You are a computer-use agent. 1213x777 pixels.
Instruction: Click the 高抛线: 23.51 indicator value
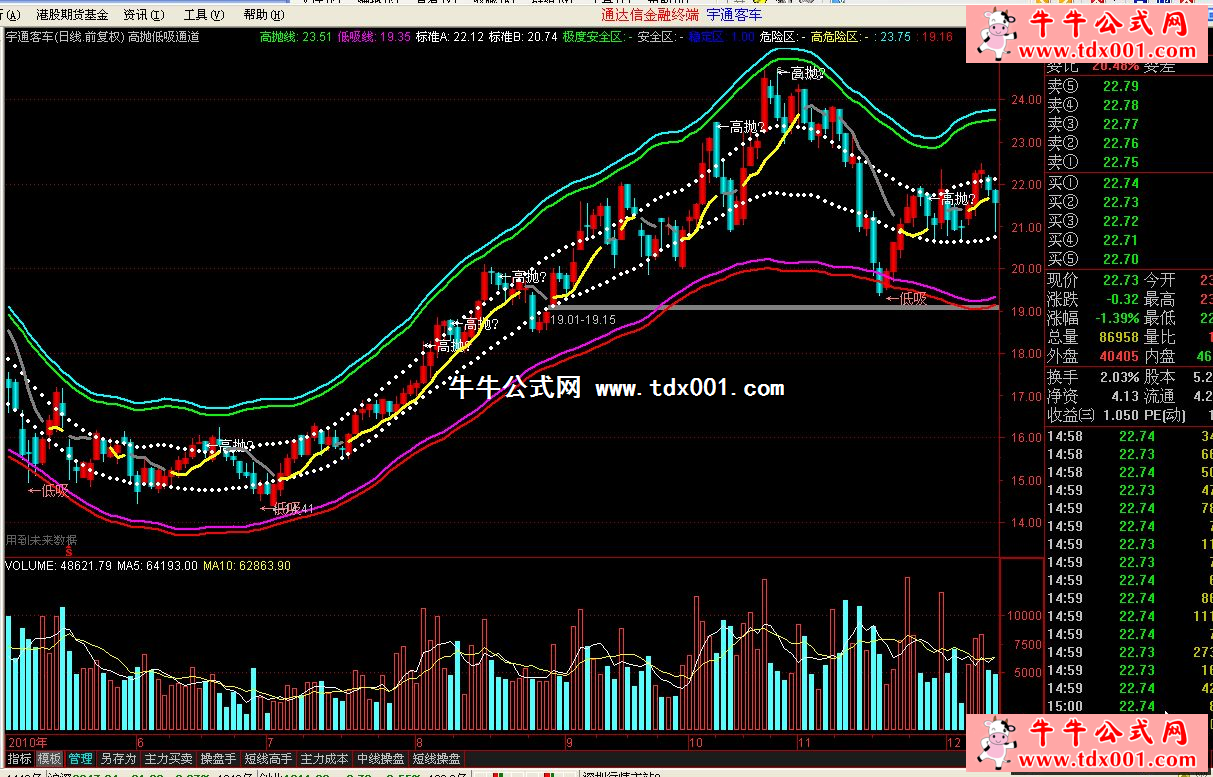click(295, 37)
